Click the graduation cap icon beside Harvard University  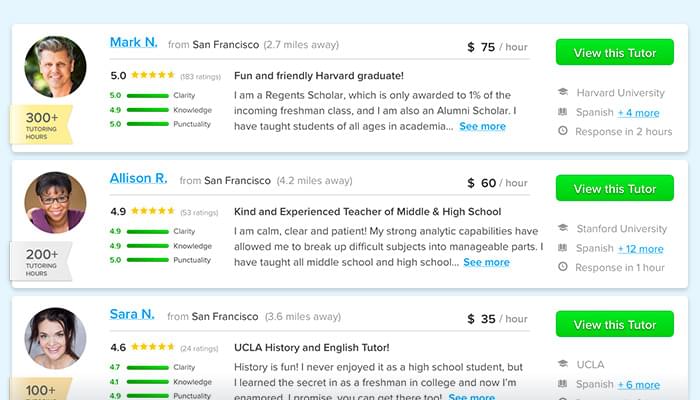pos(563,93)
